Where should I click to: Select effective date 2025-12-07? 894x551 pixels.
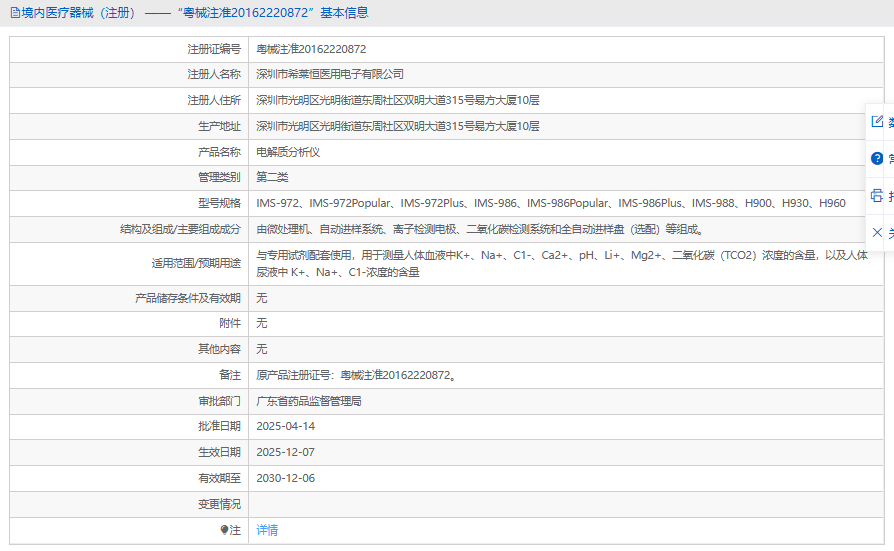coord(285,452)
